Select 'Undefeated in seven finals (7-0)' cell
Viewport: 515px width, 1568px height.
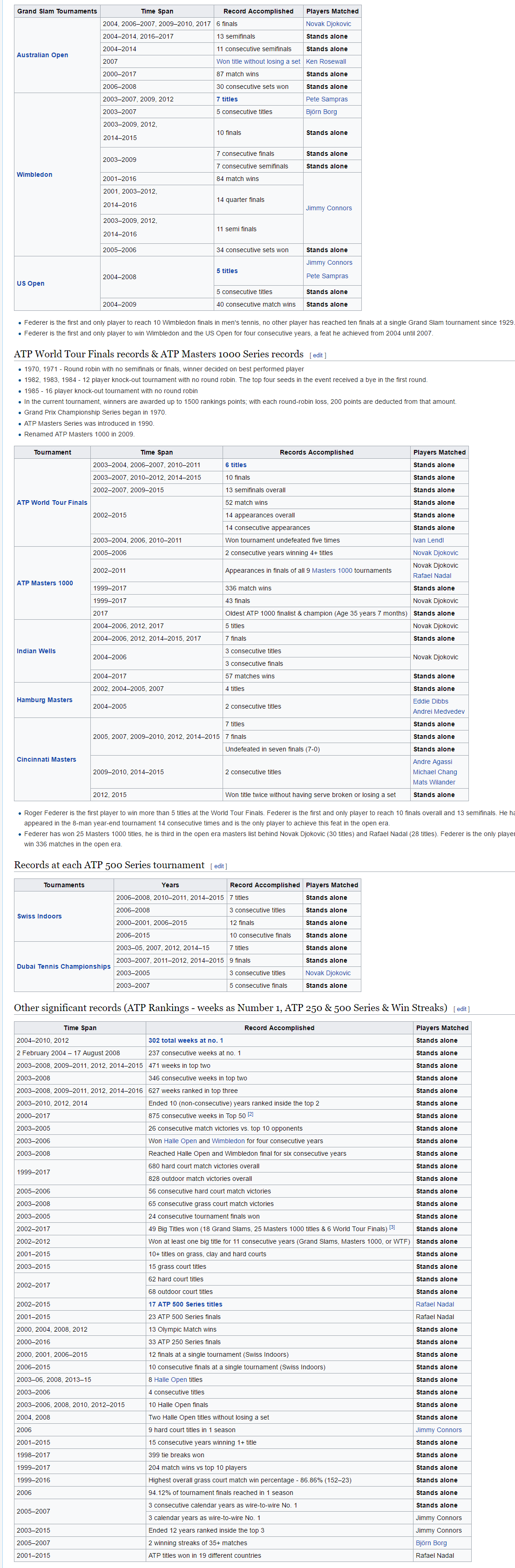click(x=316, y=749)
